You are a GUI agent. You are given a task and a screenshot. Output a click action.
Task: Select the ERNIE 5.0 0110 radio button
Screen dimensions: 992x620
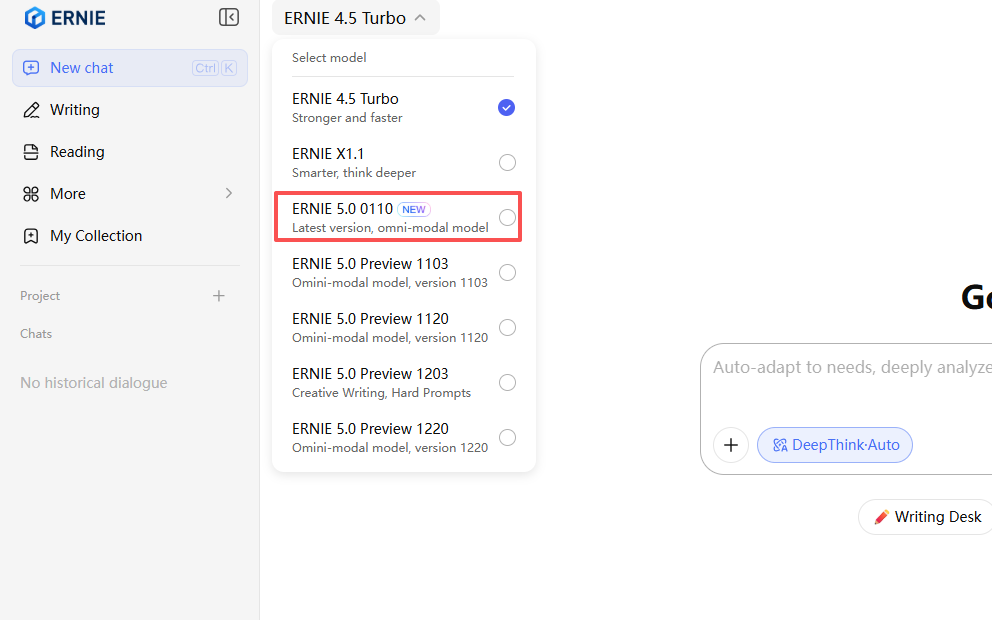point(507,218)
